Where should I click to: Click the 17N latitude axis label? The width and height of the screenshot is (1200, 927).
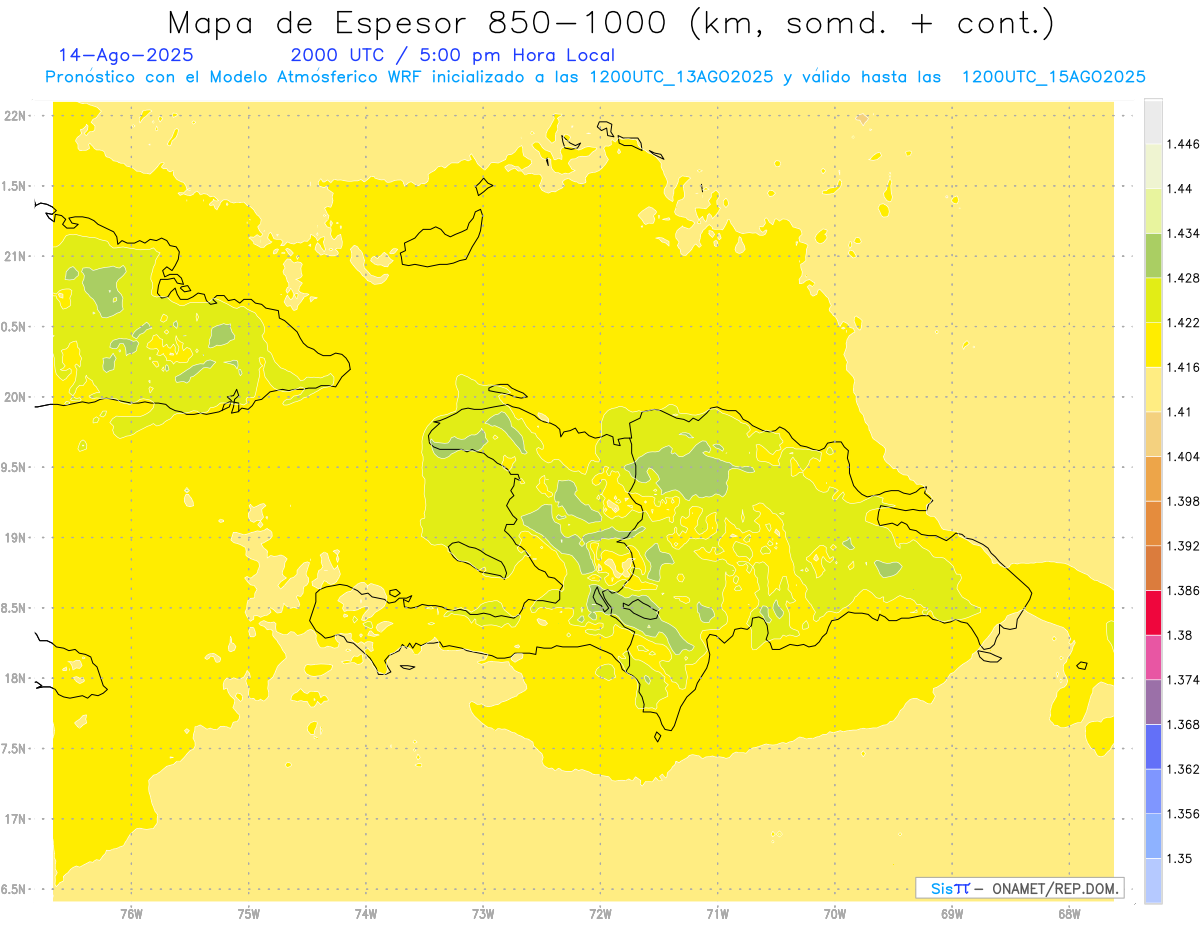tap(17, 819)
